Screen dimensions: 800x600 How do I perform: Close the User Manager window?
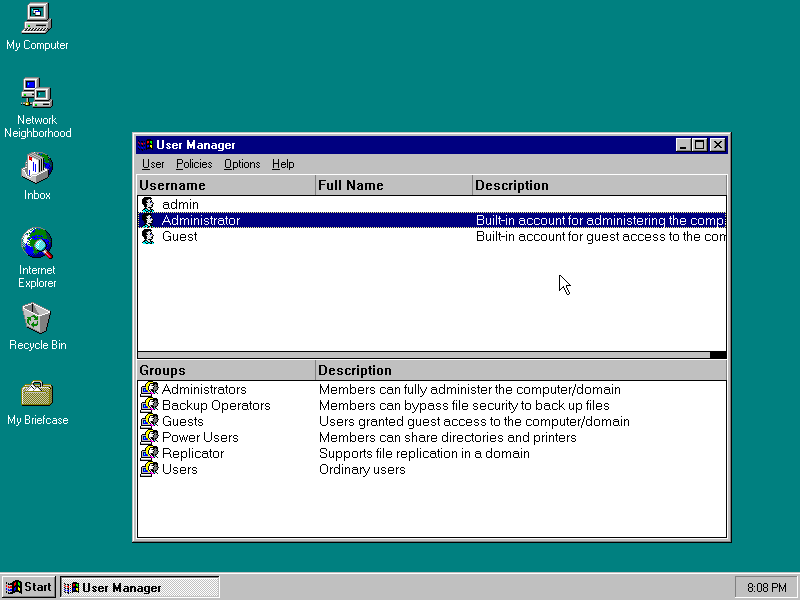(717, 145)
